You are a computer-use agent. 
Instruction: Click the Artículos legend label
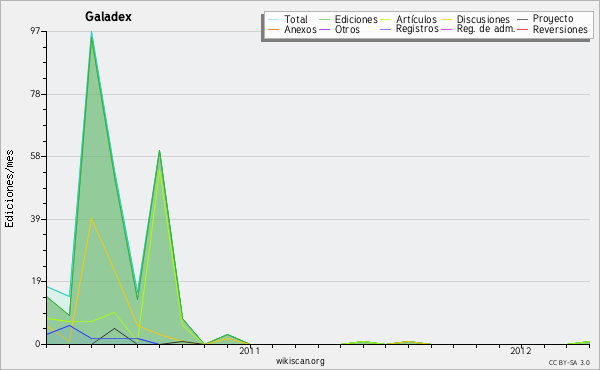click(x=416, y=19)
